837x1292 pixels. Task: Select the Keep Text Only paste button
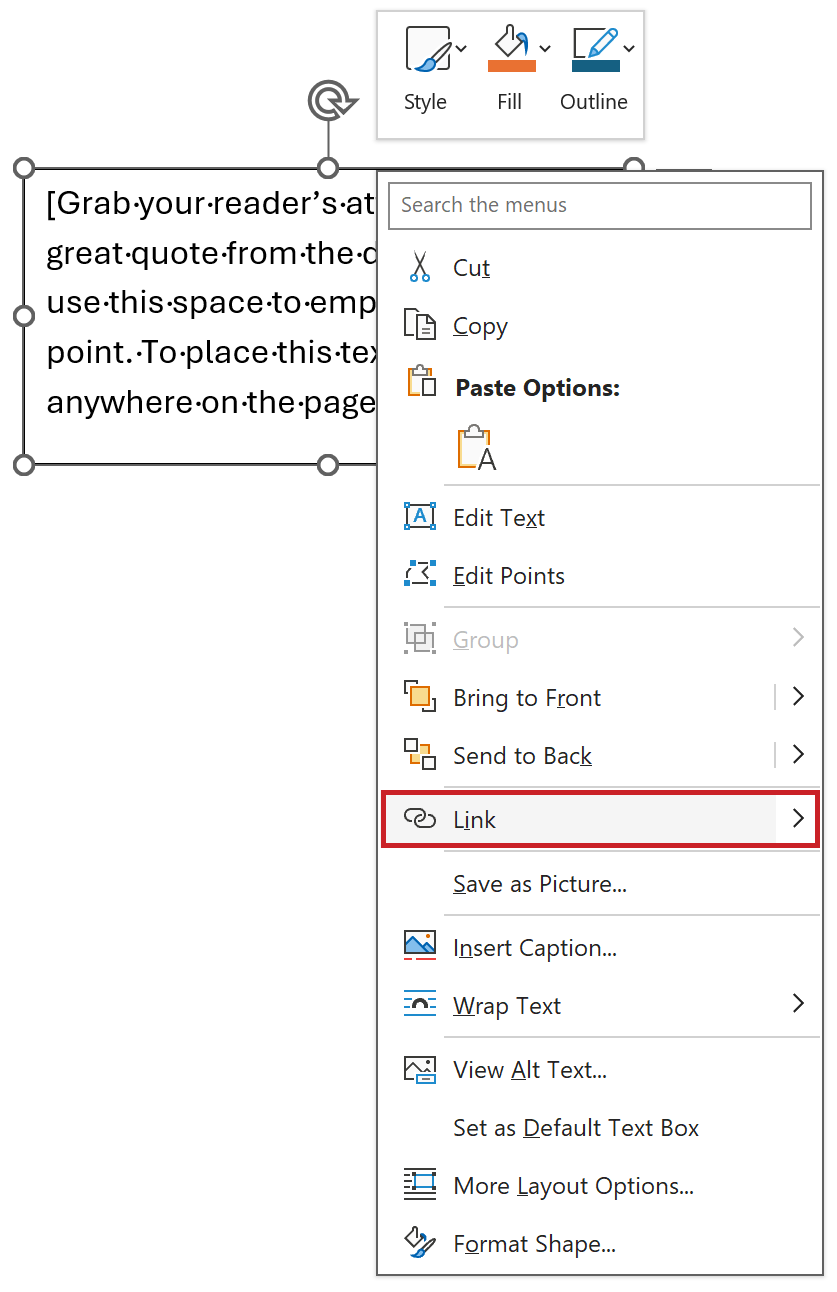click(x=477, y=447)
